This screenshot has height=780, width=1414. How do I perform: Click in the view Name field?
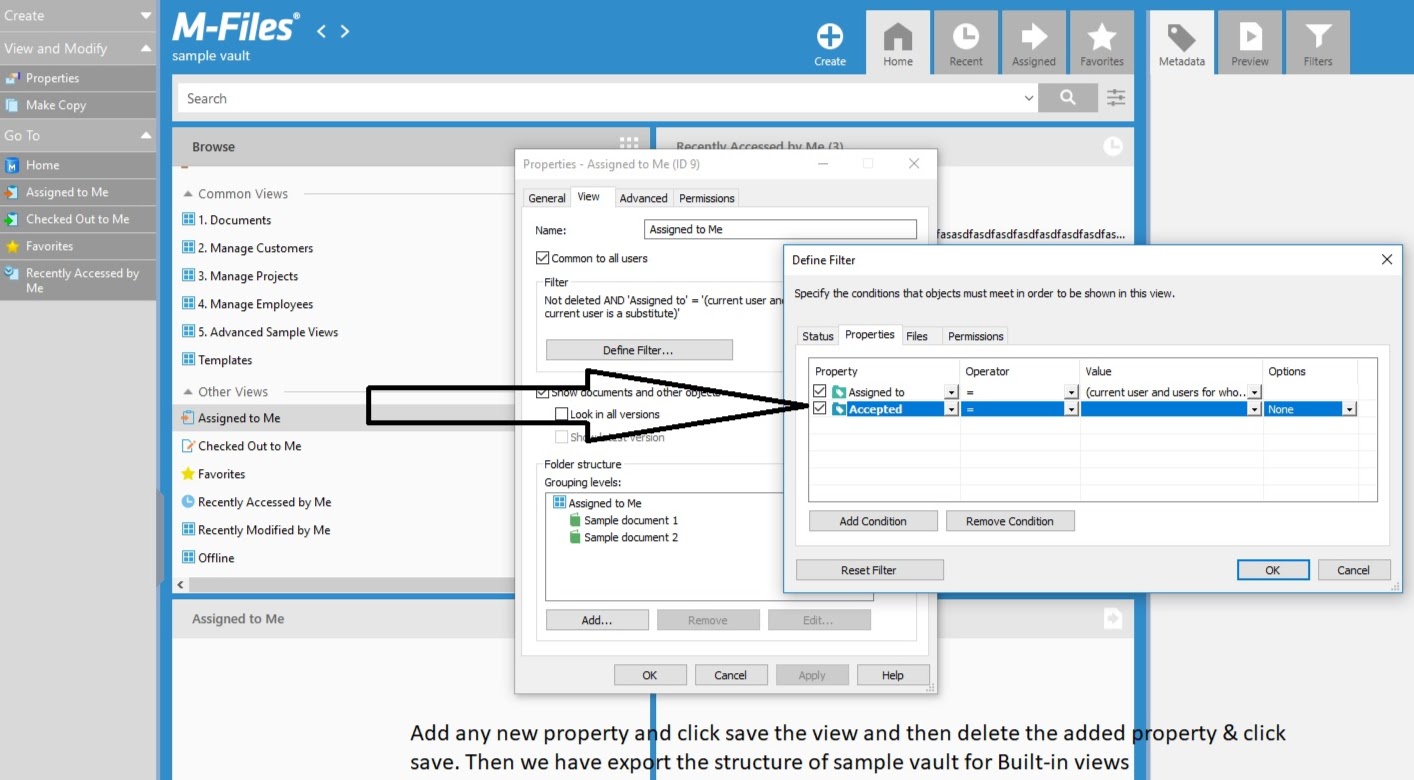tap(780, 229)
